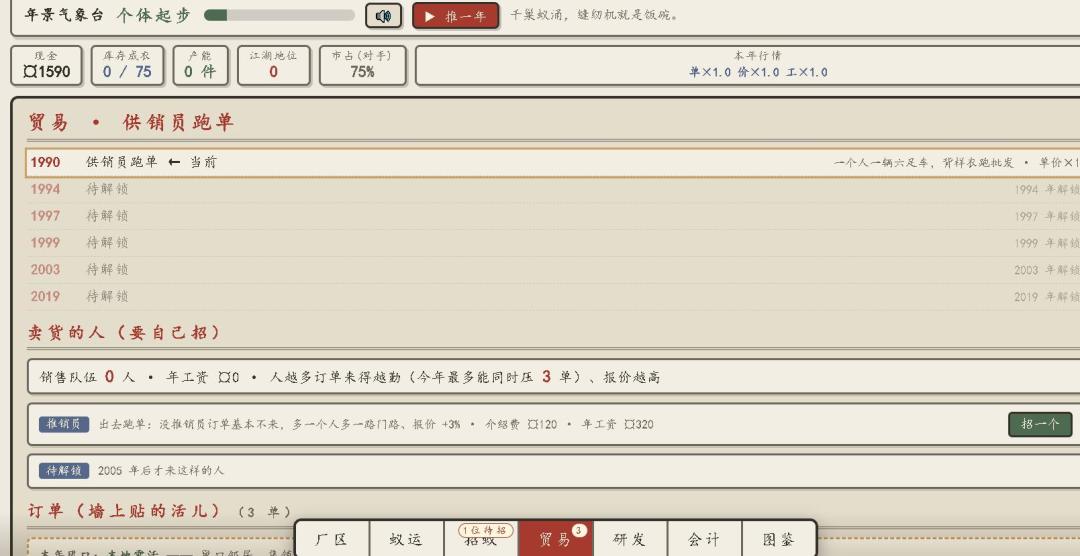Image resolution: width=1080 pixels, height=556 pixels.
Task: Click the 3 notification badge on 贸易 tab
Action: point(579,530)
